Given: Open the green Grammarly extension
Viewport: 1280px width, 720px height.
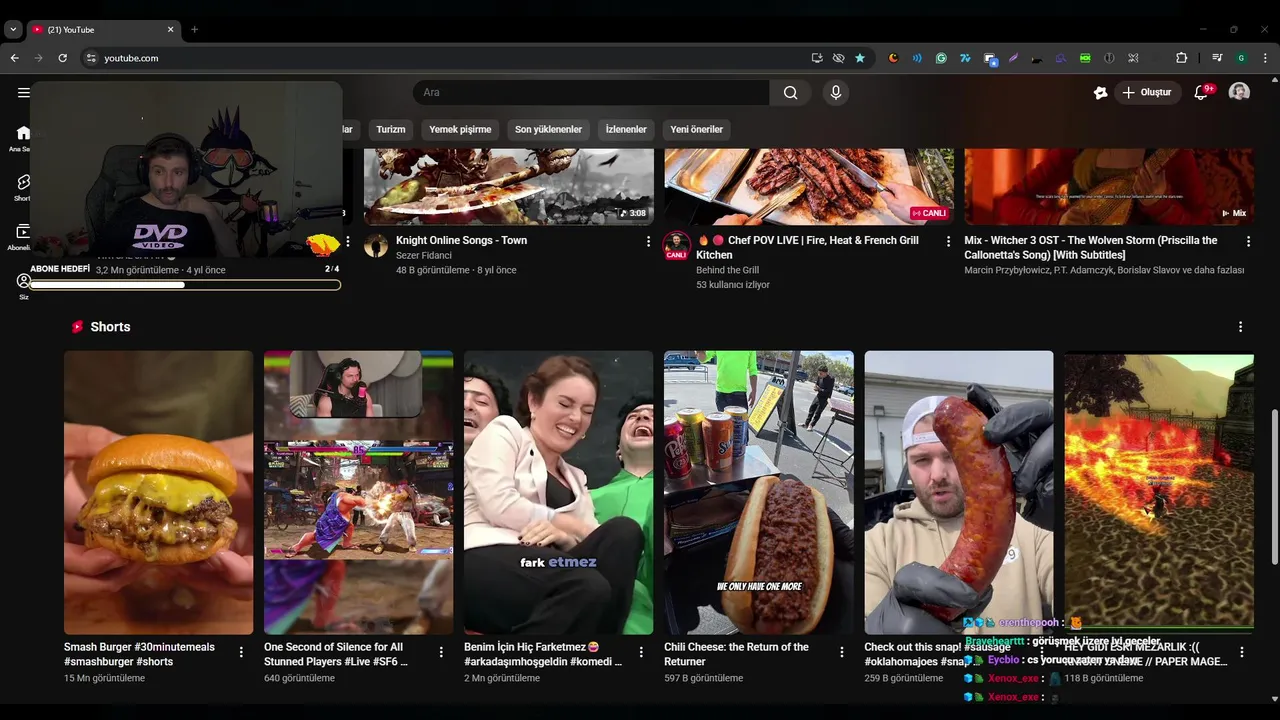Looking at the screenshot, I should pyautogui.click(x=941, y=58).
